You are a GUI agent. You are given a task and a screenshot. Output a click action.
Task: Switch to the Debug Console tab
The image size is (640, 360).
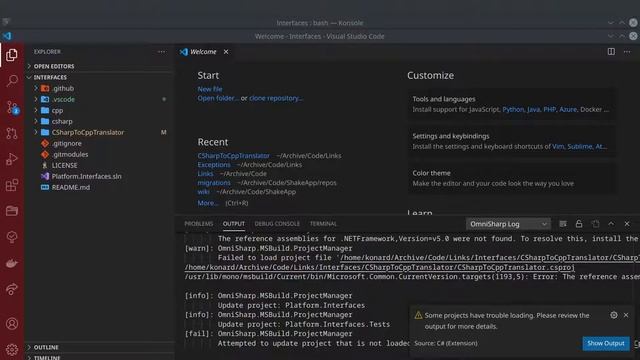point(277,224)
